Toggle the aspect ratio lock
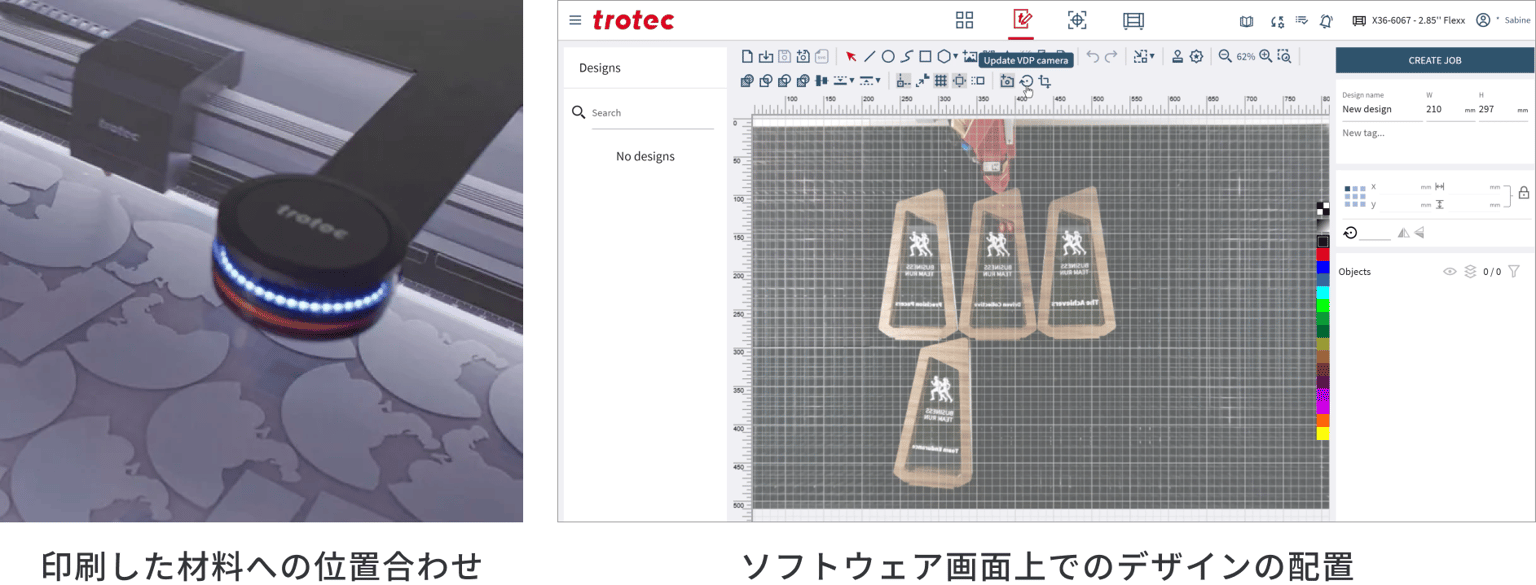Image resolution: width=1536 pixels, height=585 pixels. 1524,193
